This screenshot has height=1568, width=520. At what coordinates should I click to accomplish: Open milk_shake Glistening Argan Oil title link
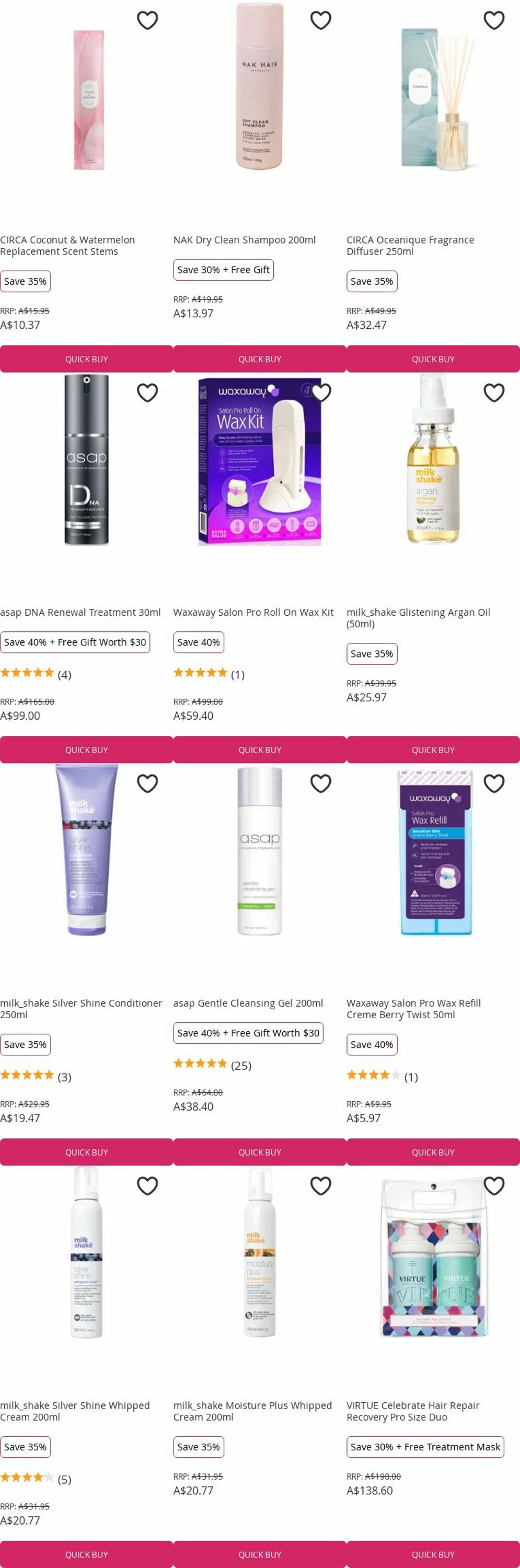418,618
